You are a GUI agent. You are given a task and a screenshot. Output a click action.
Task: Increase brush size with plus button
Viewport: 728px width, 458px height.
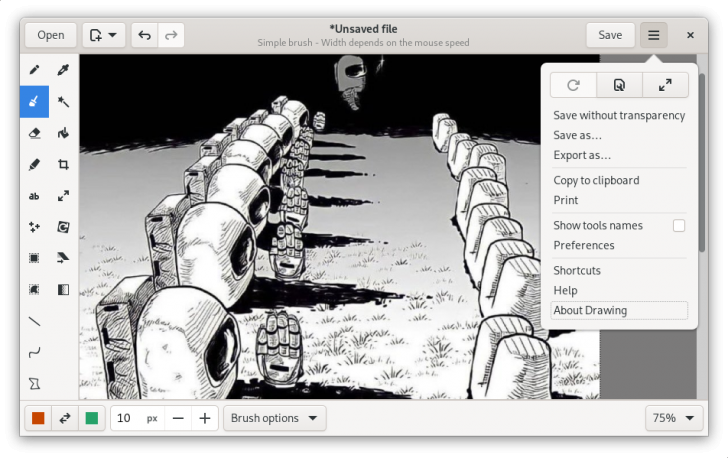coord(205,418)
